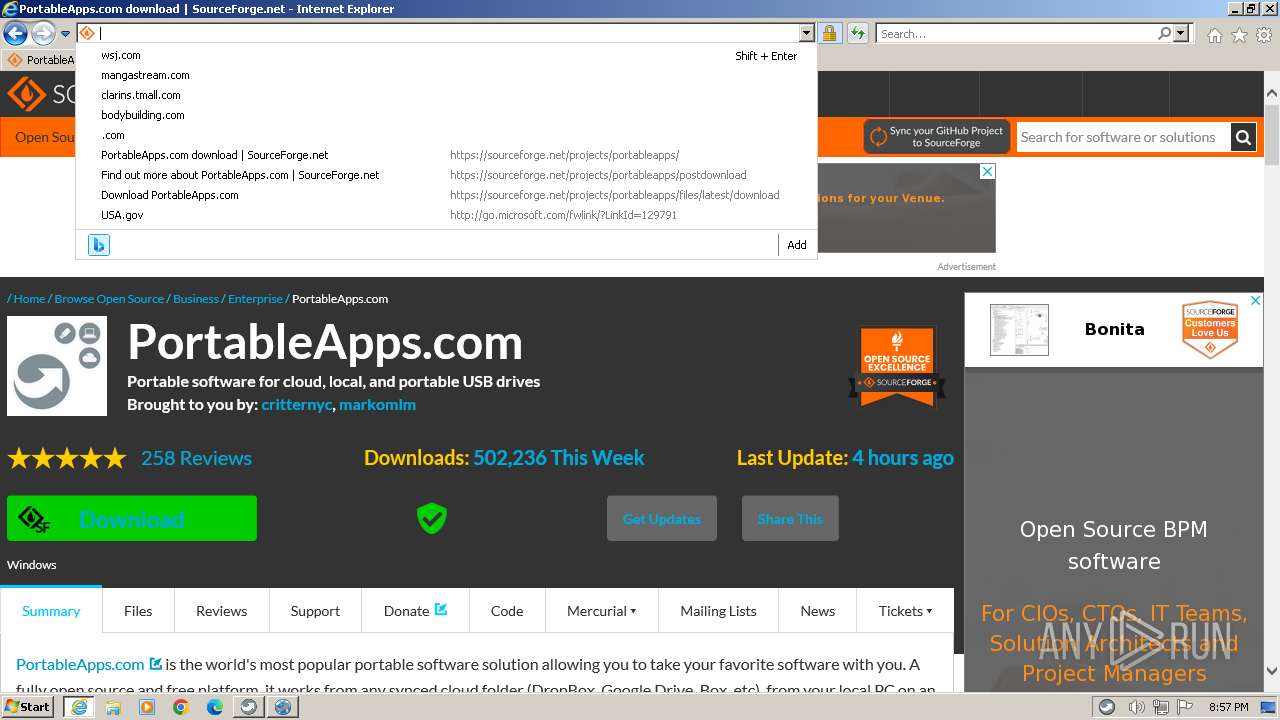The image size is (1280, 720).
Task: Click Add search provider button
Action: tap(797, 245)
